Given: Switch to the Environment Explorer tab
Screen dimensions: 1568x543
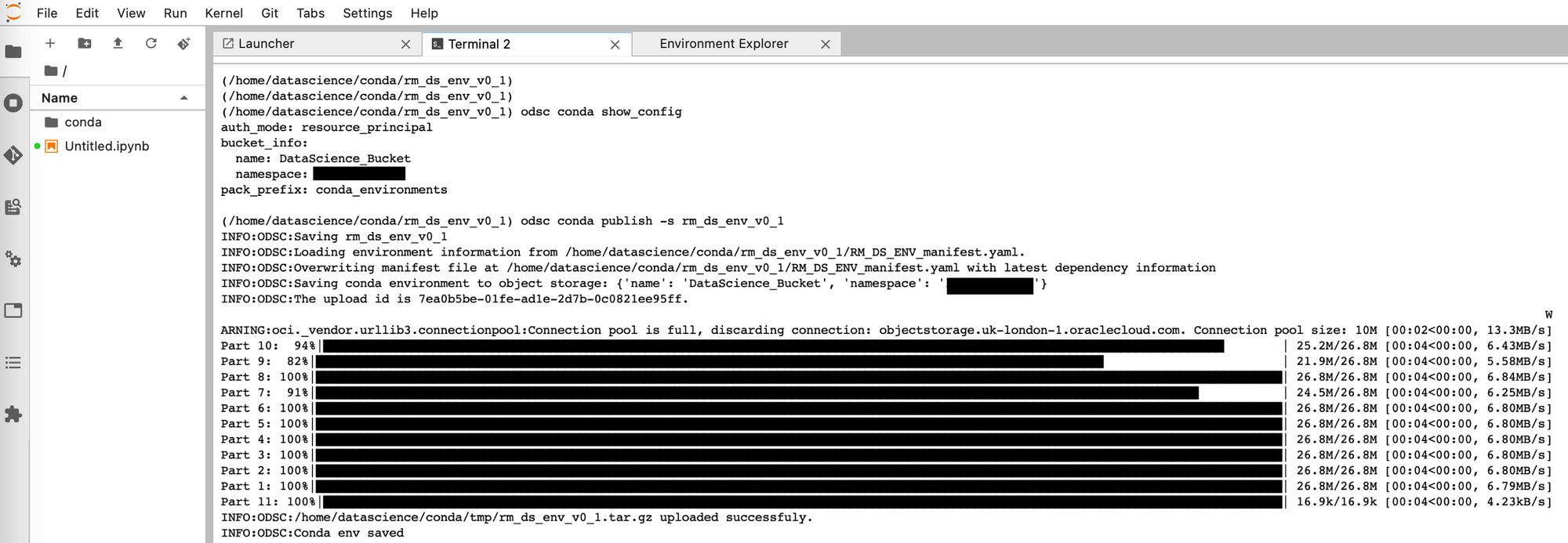Looking at the screenshot, I should [724, 44].
